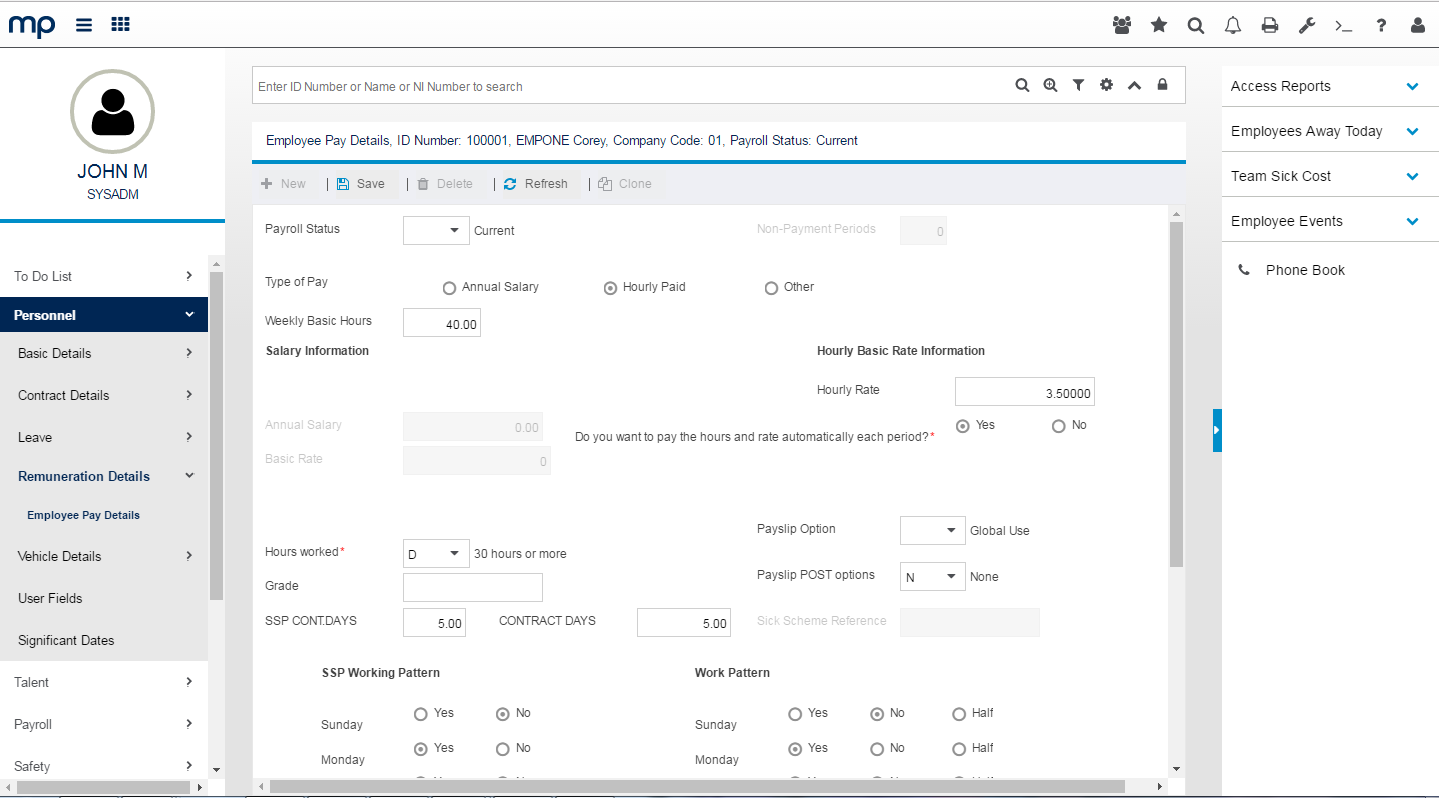The width and height of the screenshot is (1439, 798).
Task: Click the phone icon beside Phone Book
Action: click(1244, 270)
